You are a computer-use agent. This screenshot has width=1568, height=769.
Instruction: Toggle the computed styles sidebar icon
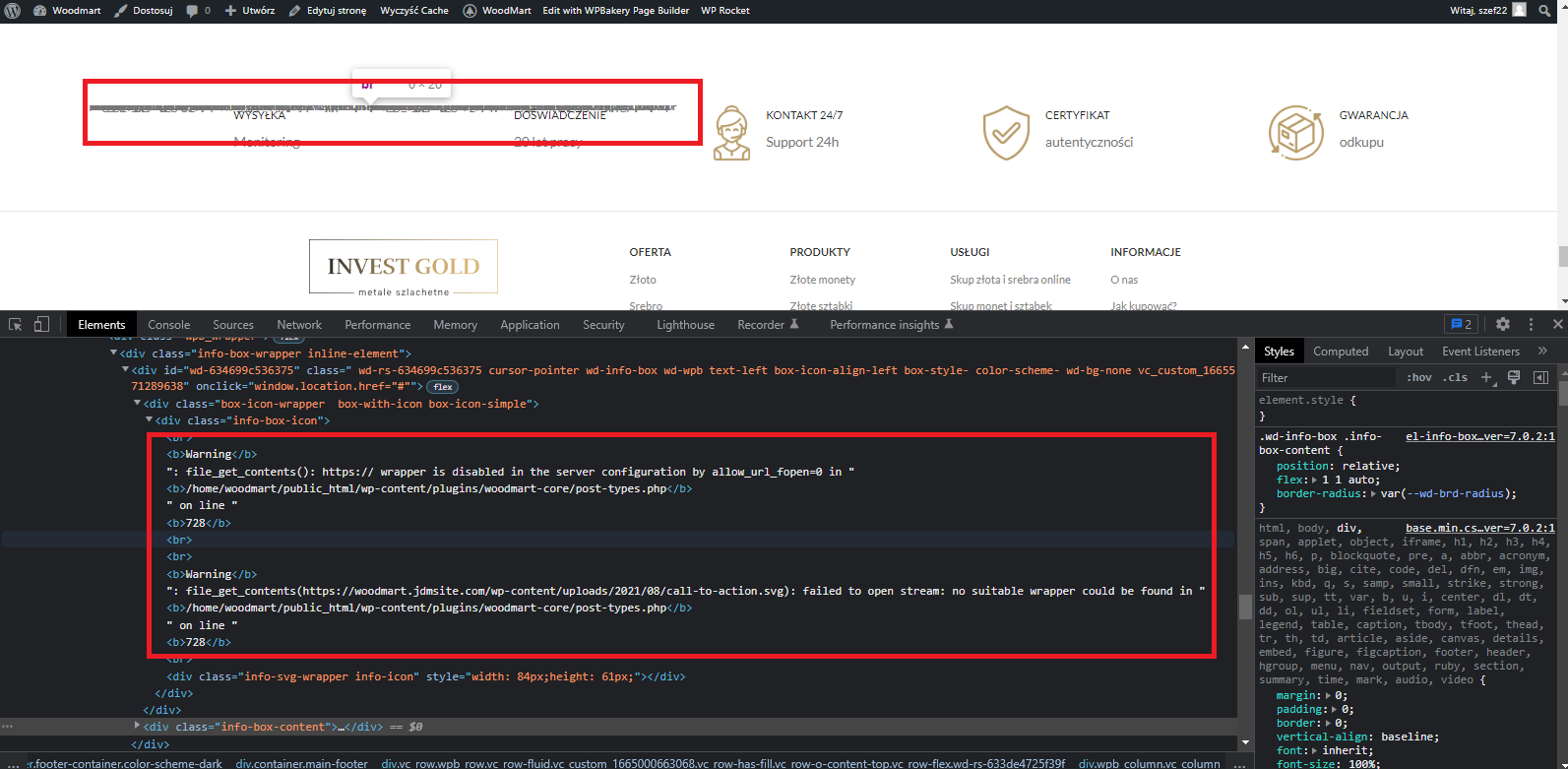point(1540,377)
